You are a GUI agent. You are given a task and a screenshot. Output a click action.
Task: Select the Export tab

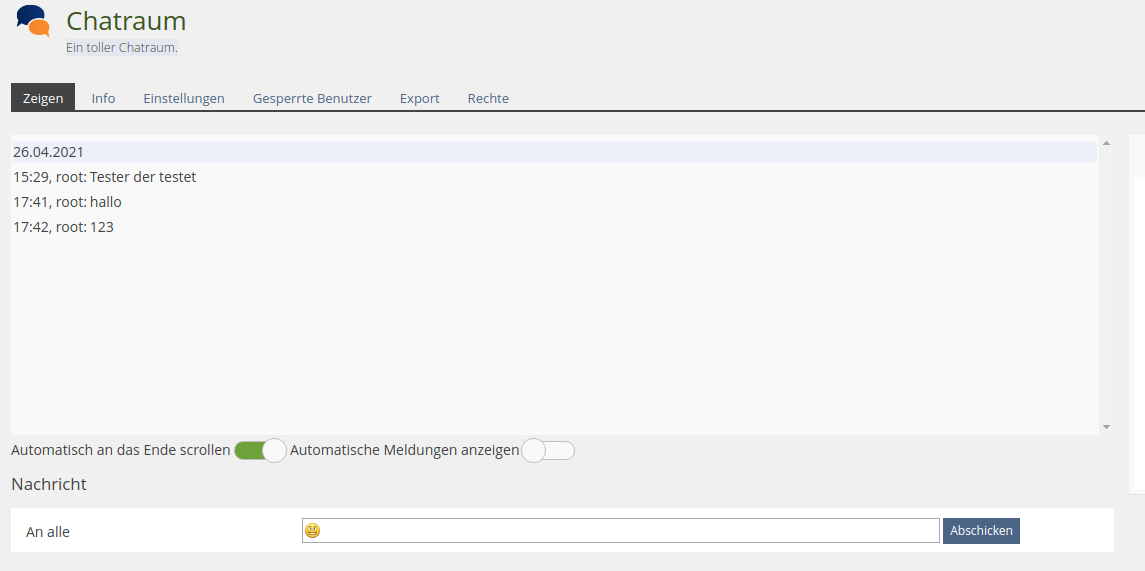[x=419, y=98]
